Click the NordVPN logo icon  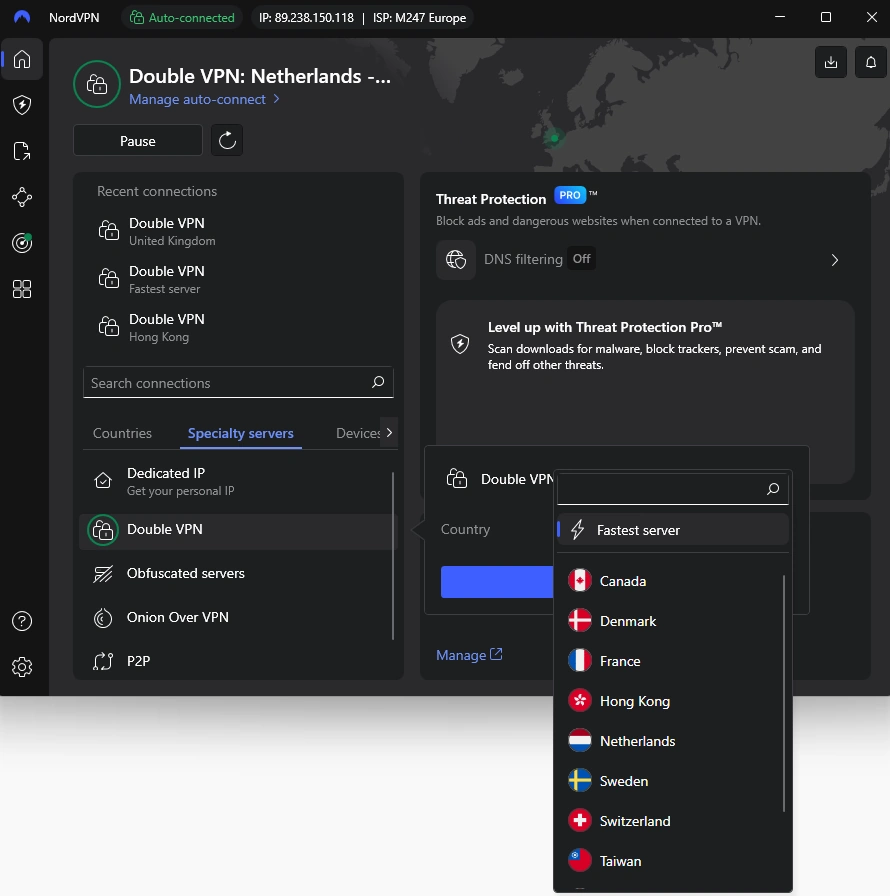pyautogui.click(x=22, y=17)
